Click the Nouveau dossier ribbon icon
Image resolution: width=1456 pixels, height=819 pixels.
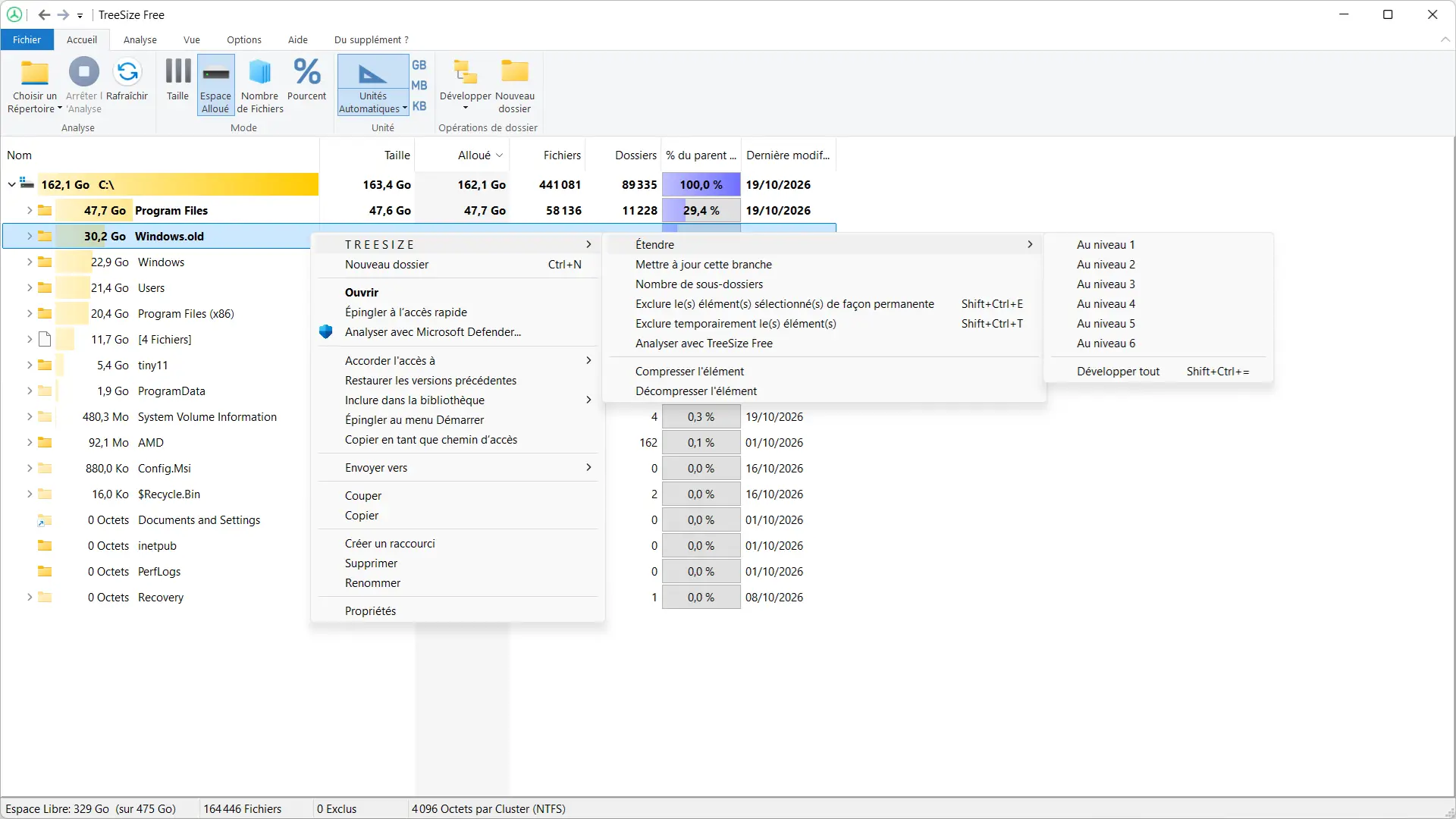(x=515, y=71)
